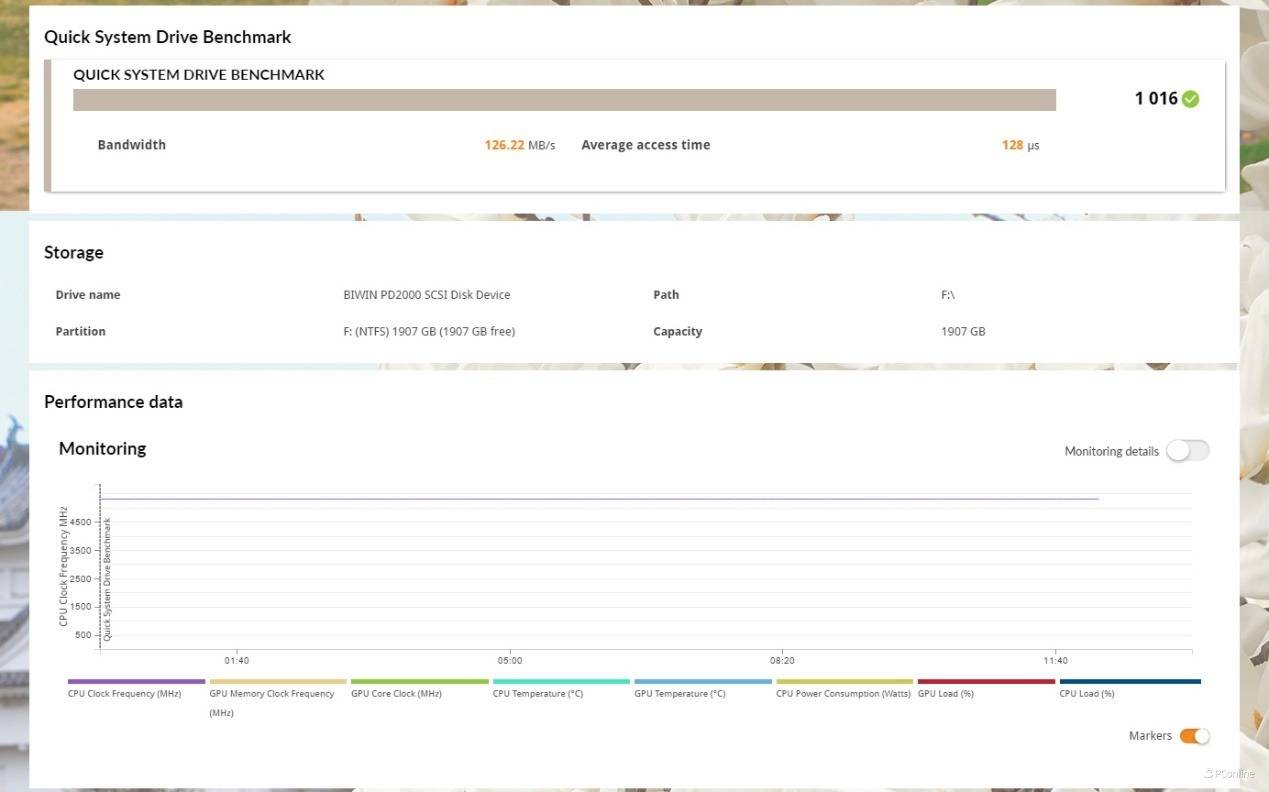Click the Quick System Drive Benchmark section heading
The image size is (1269, 792).
(x=168, y=37)
